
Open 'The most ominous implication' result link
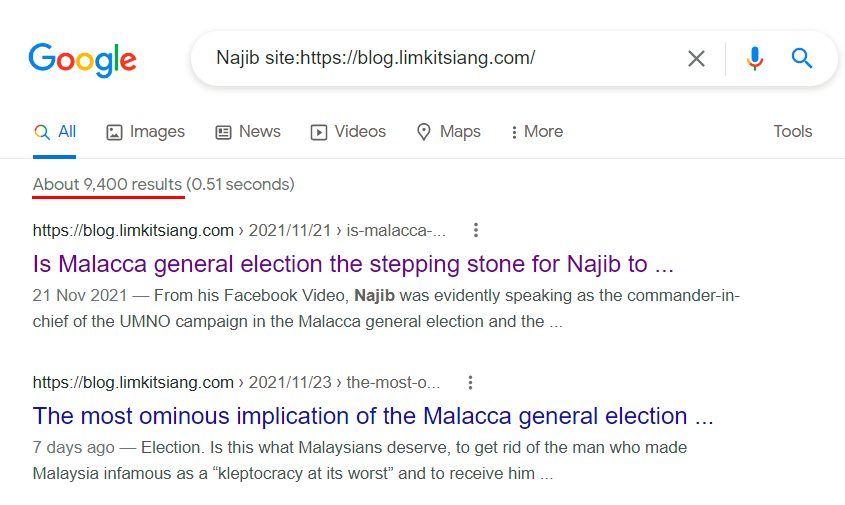pos(373,416)
